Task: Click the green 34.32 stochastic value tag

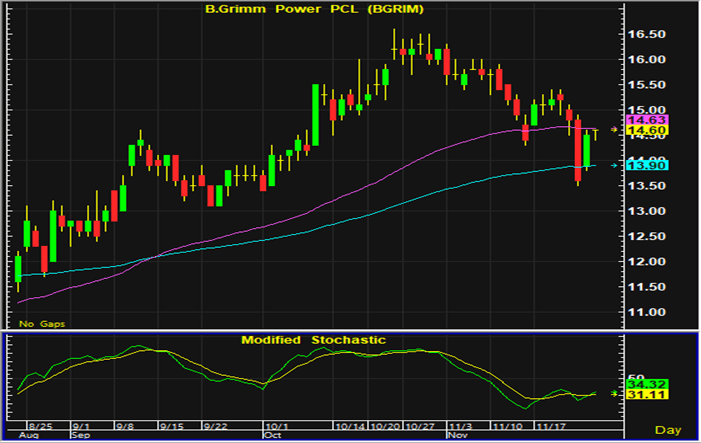Action: point(645,383)
